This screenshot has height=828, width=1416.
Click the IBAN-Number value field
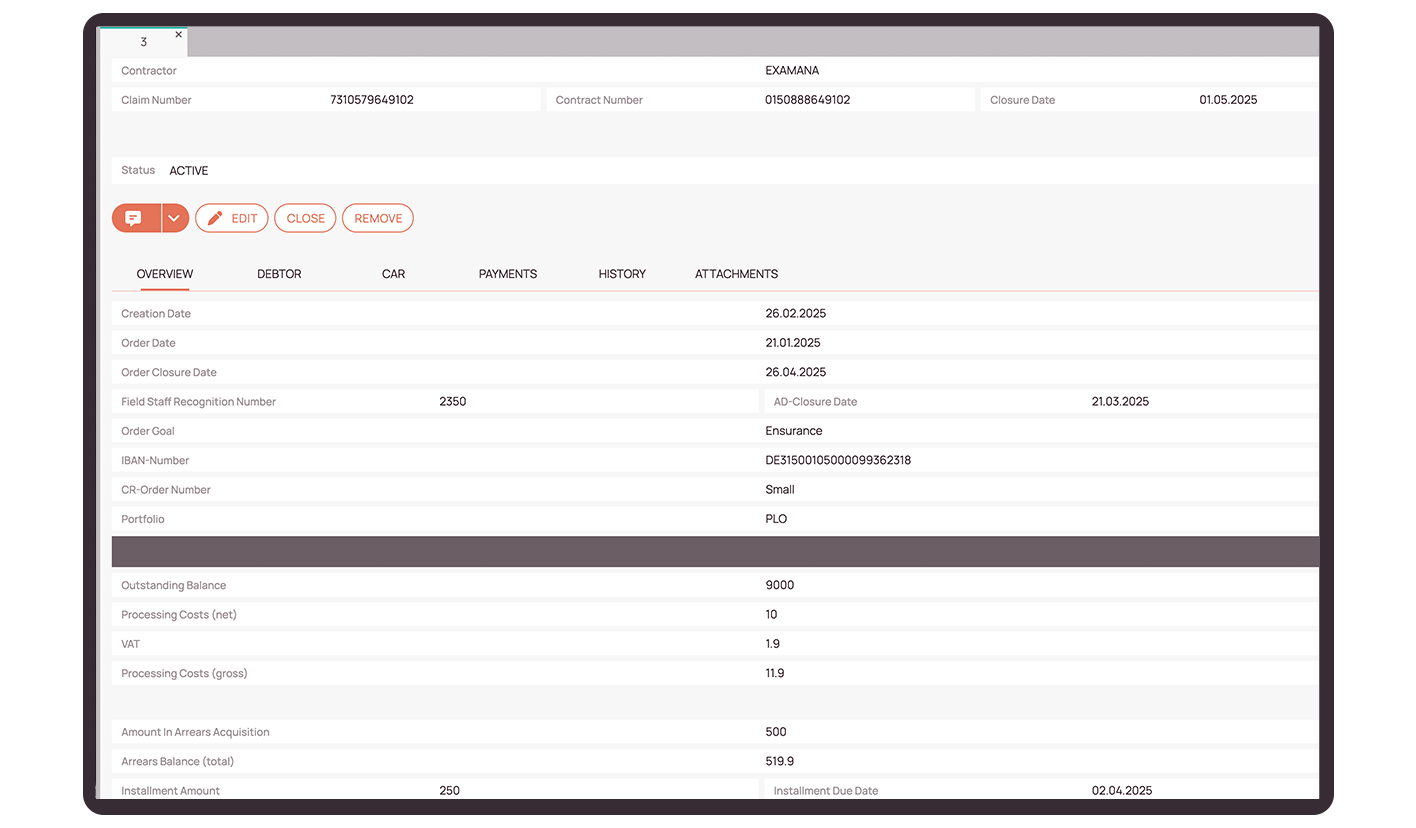(838, 461)
